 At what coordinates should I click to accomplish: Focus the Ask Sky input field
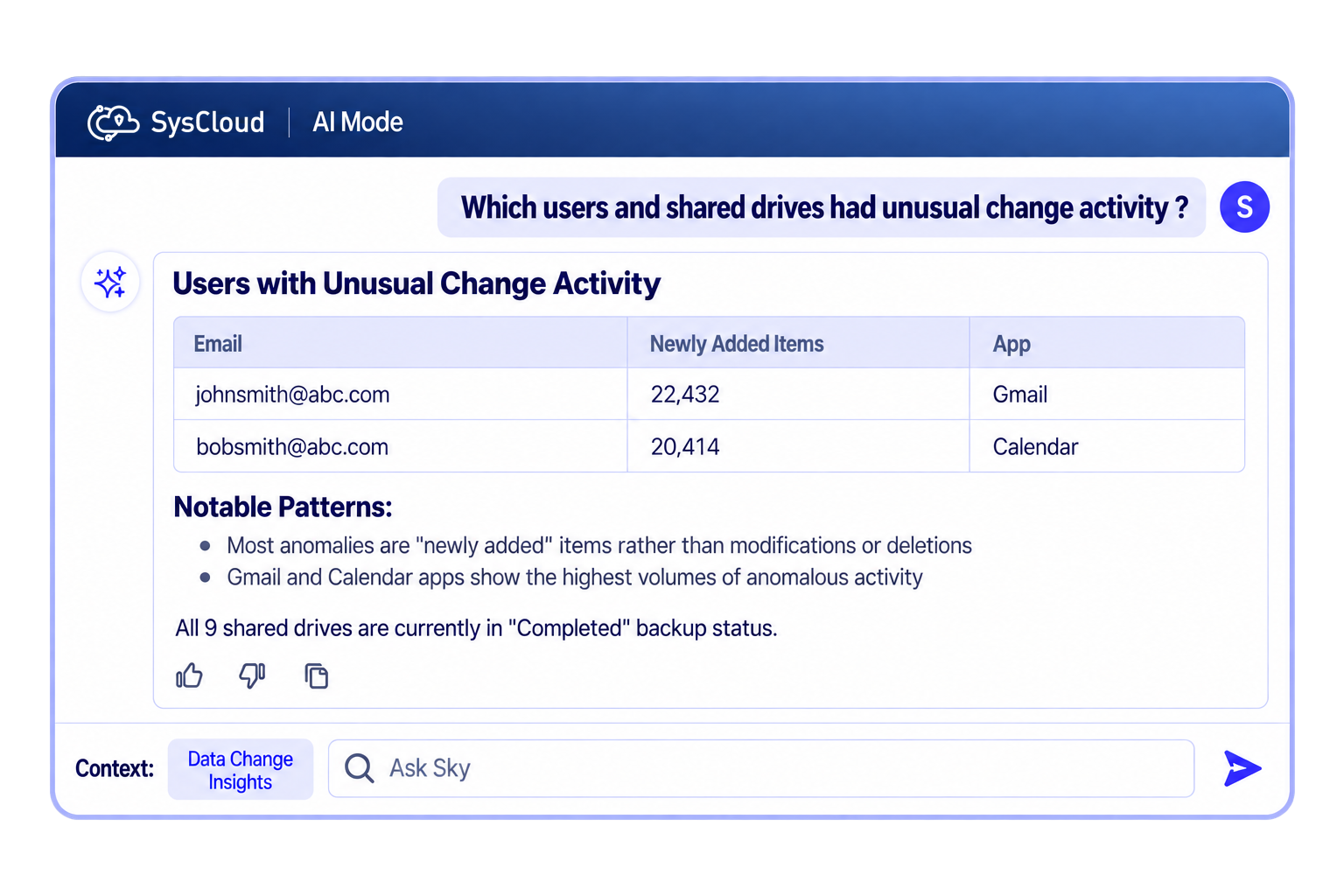click(761, 768)
